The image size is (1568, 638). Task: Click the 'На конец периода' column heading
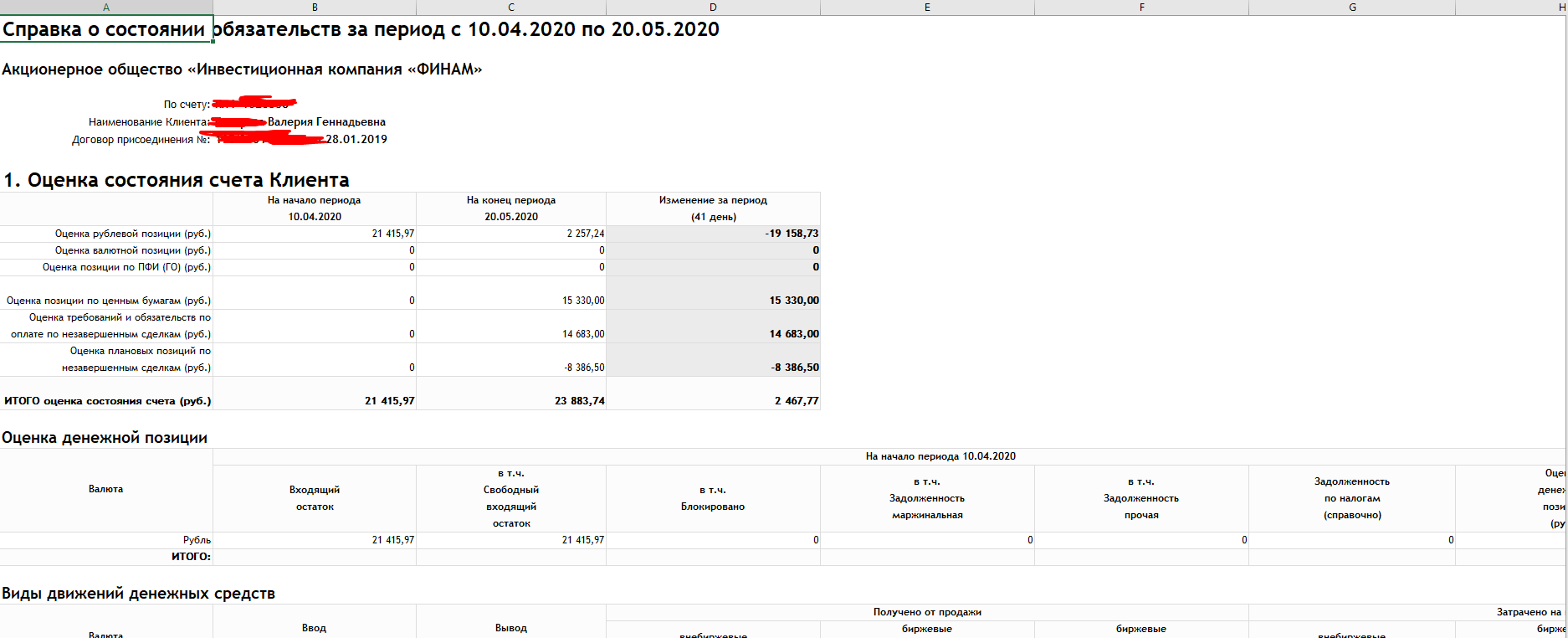tap(511, 200)
